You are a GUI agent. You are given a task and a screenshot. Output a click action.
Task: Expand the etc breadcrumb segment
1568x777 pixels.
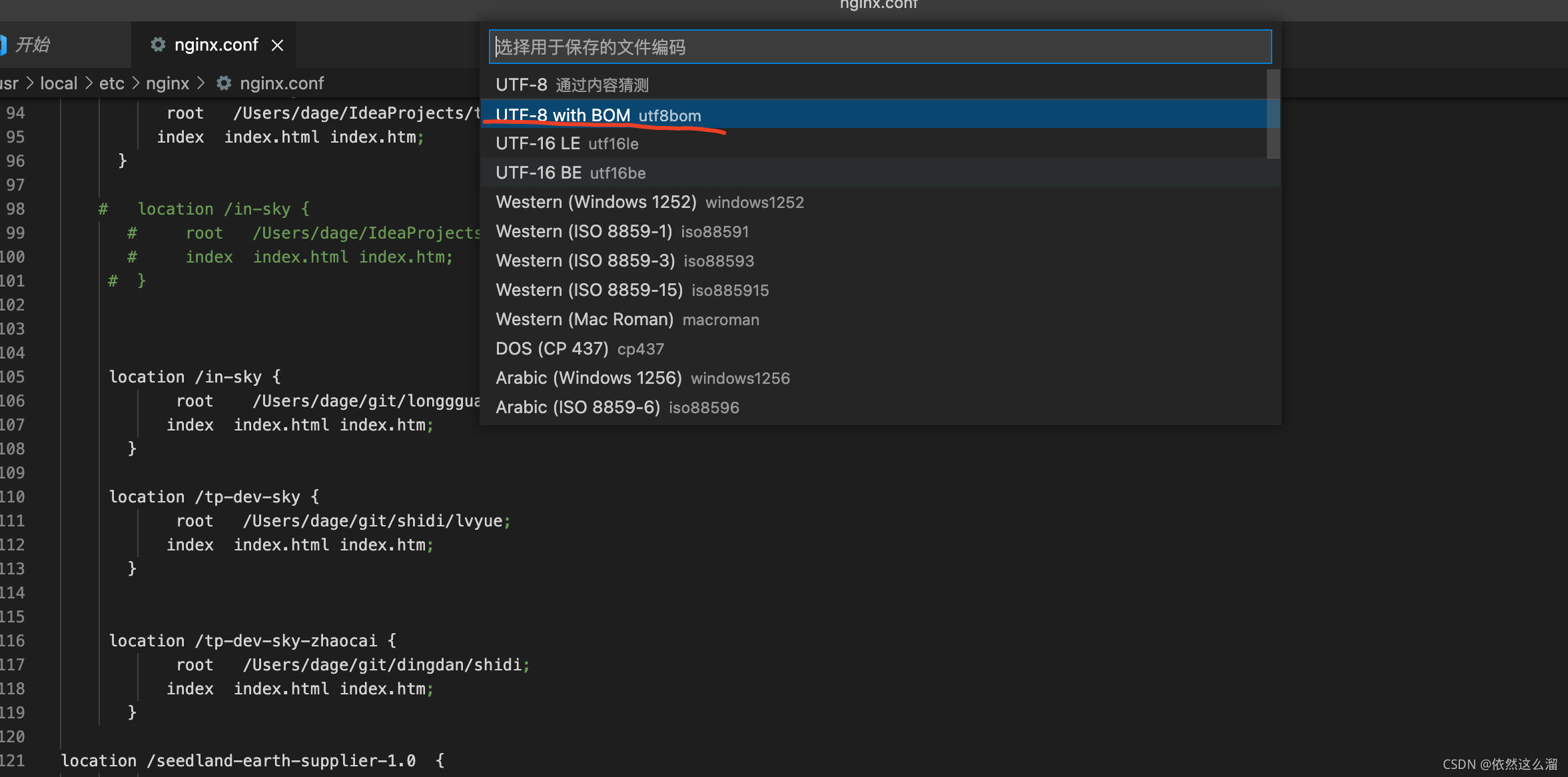[111, 83]
